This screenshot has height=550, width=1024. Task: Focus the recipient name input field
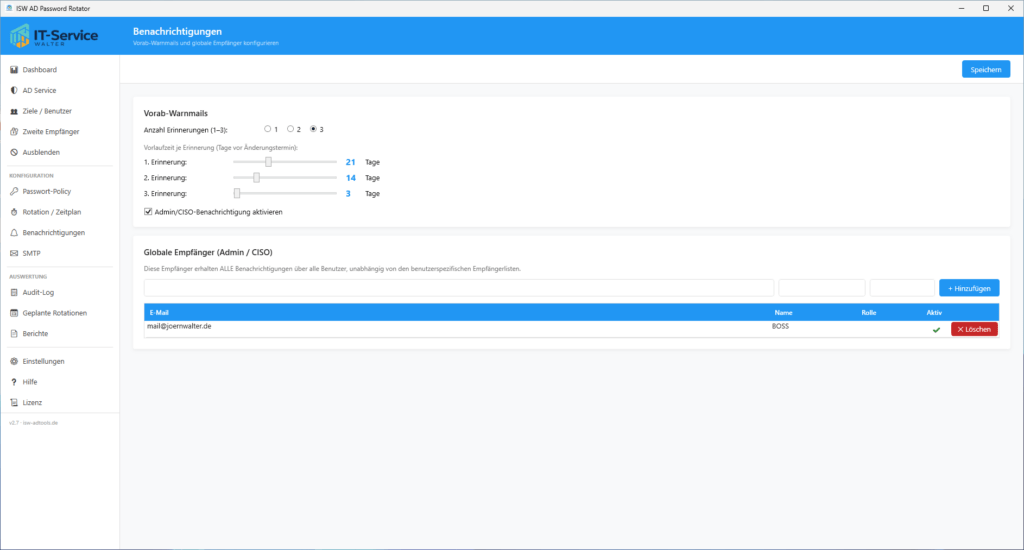coord(822,288)
